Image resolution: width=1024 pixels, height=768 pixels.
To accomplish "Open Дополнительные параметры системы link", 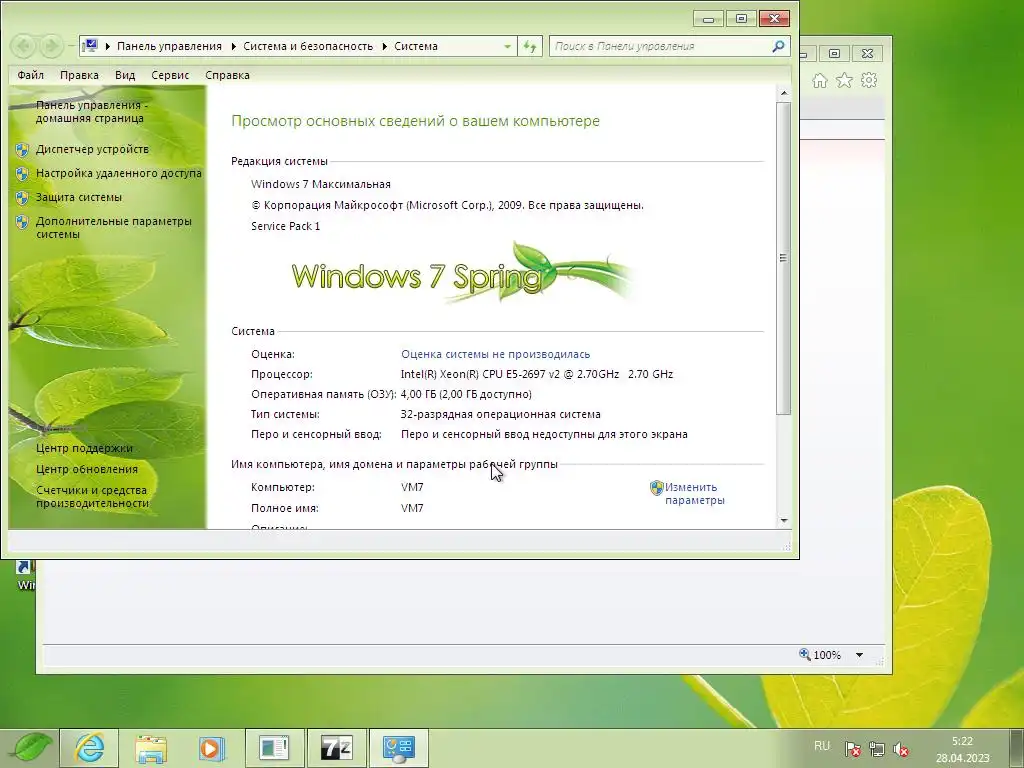I will (114, 227).
